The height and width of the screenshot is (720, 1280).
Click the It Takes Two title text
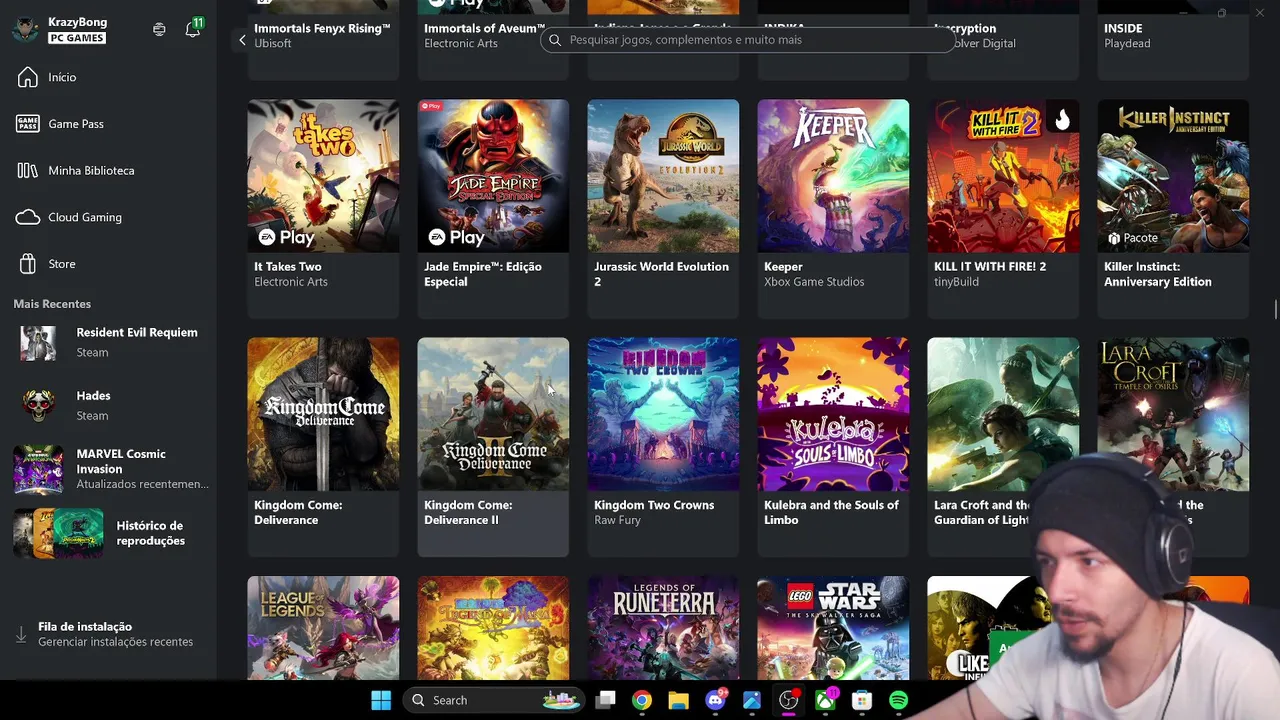click(x=288, y=267)
